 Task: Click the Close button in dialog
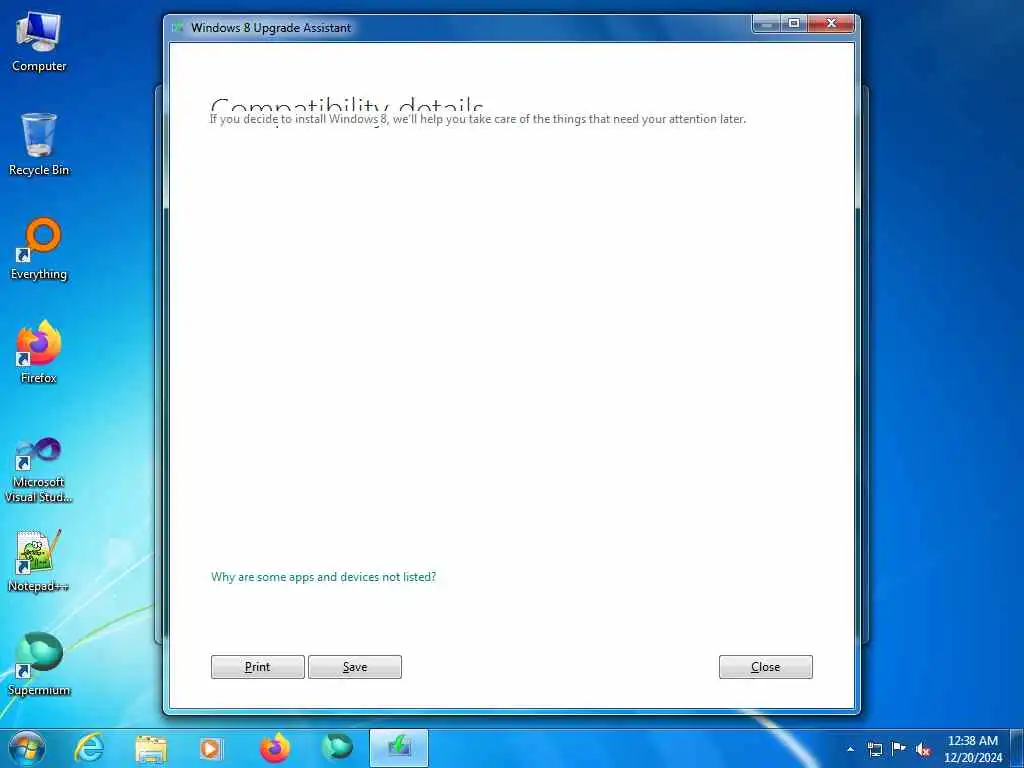765,667
